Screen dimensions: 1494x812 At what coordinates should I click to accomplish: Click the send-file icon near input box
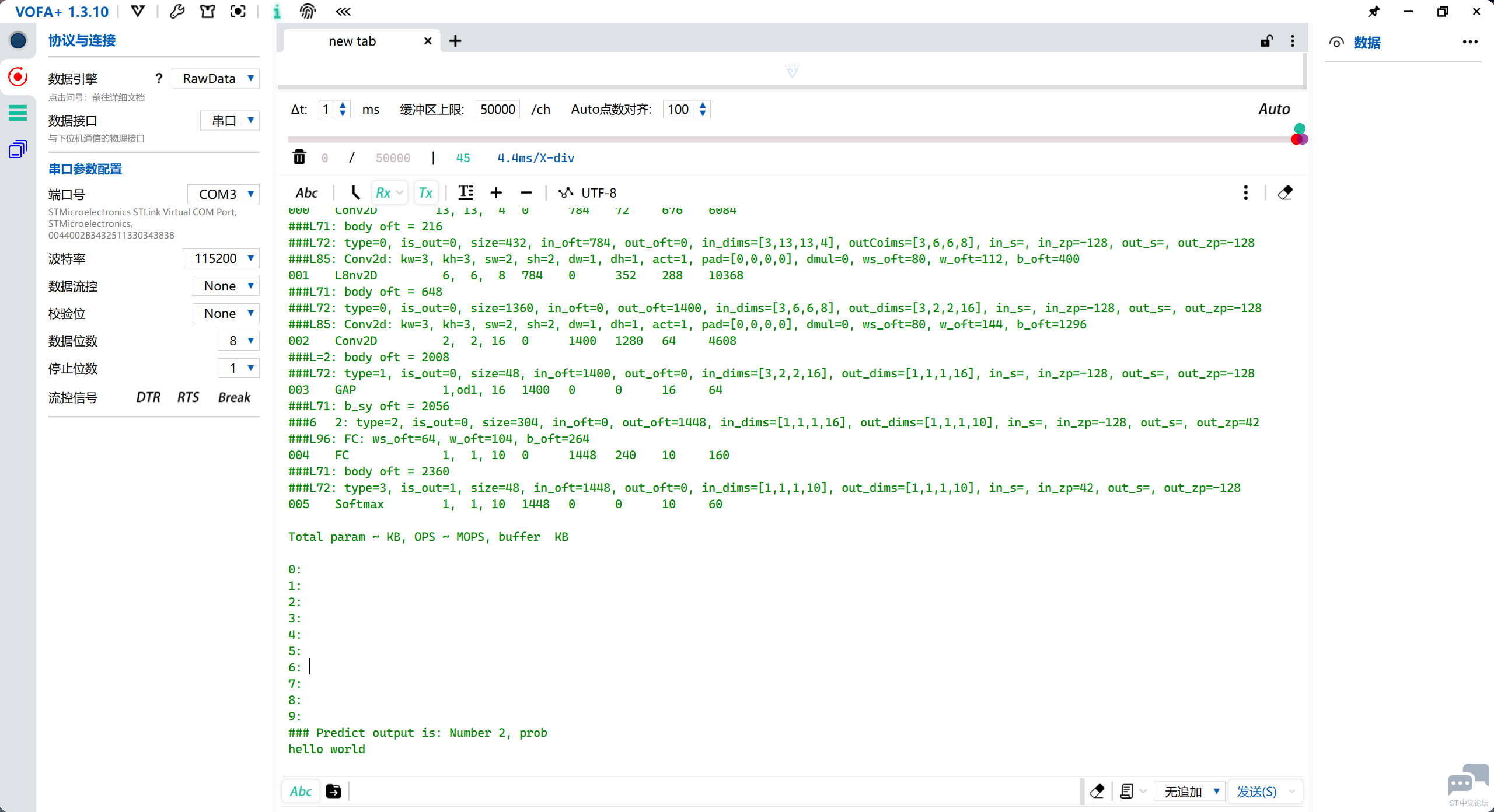[333, 791]
